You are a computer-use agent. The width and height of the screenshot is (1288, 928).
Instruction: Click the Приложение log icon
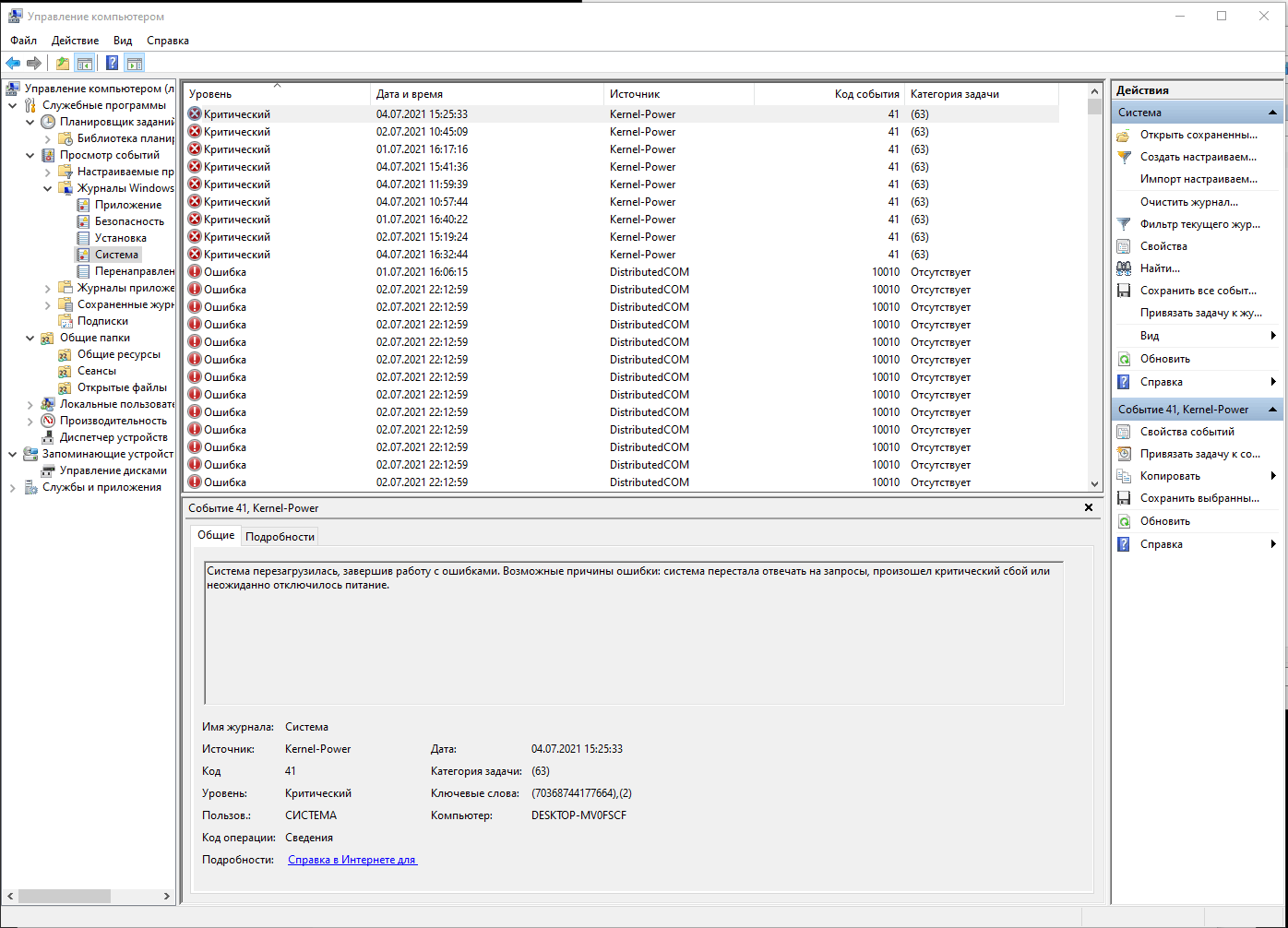click(x=83, y=205)
